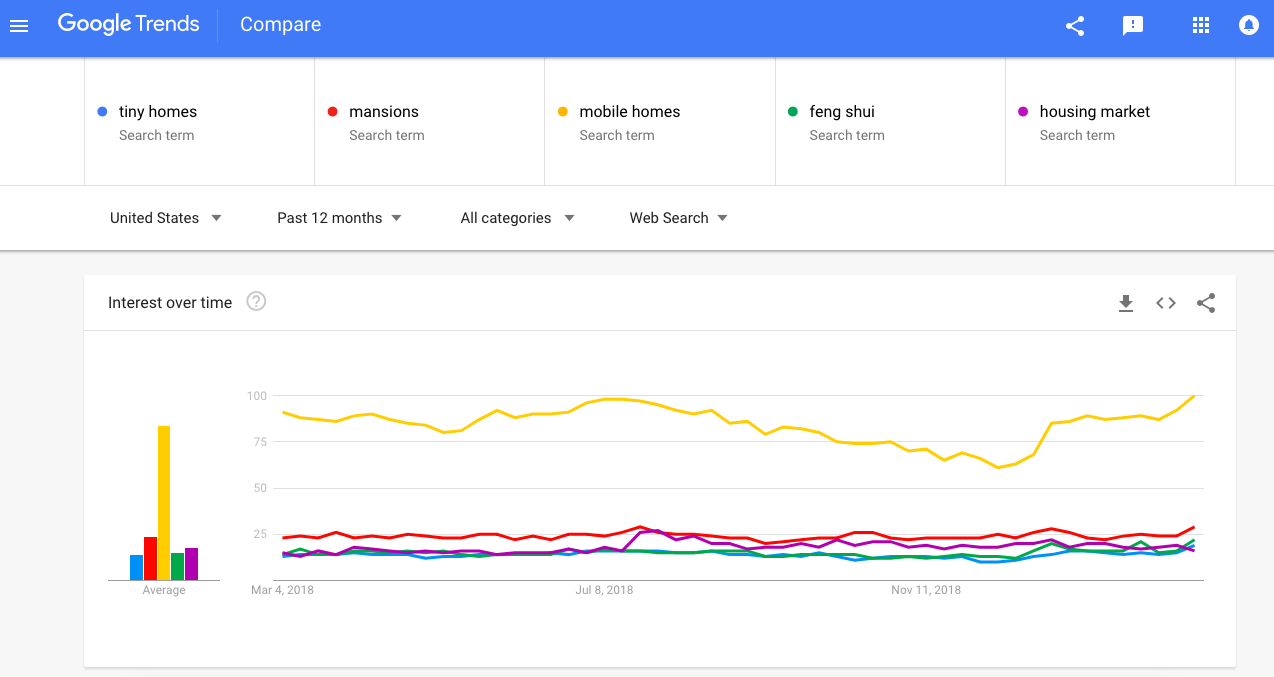The height and width of the screenshot is (677, 1274).
Task: Open the embed code view for the chart
Action: 1165,303
